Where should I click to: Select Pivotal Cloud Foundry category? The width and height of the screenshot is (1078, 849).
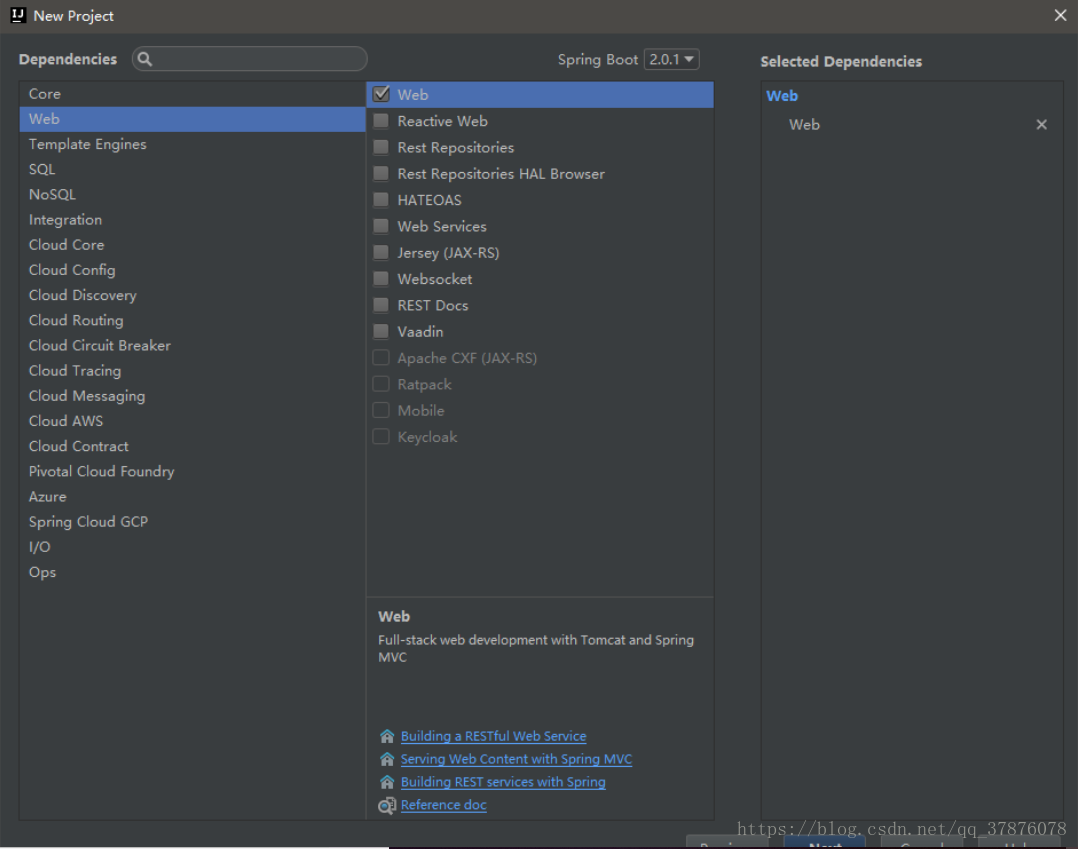[192, 472]
